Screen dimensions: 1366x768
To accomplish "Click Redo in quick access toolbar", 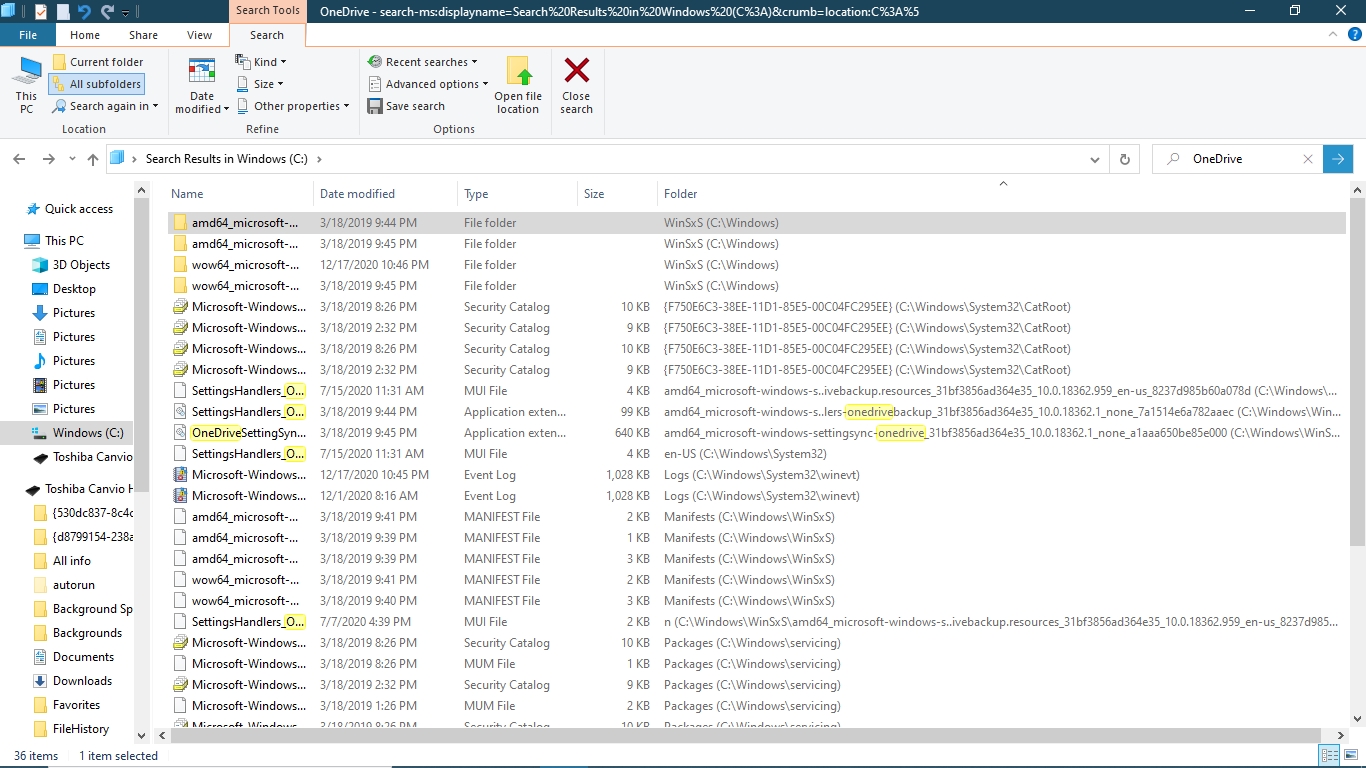I will pos(106,12).
